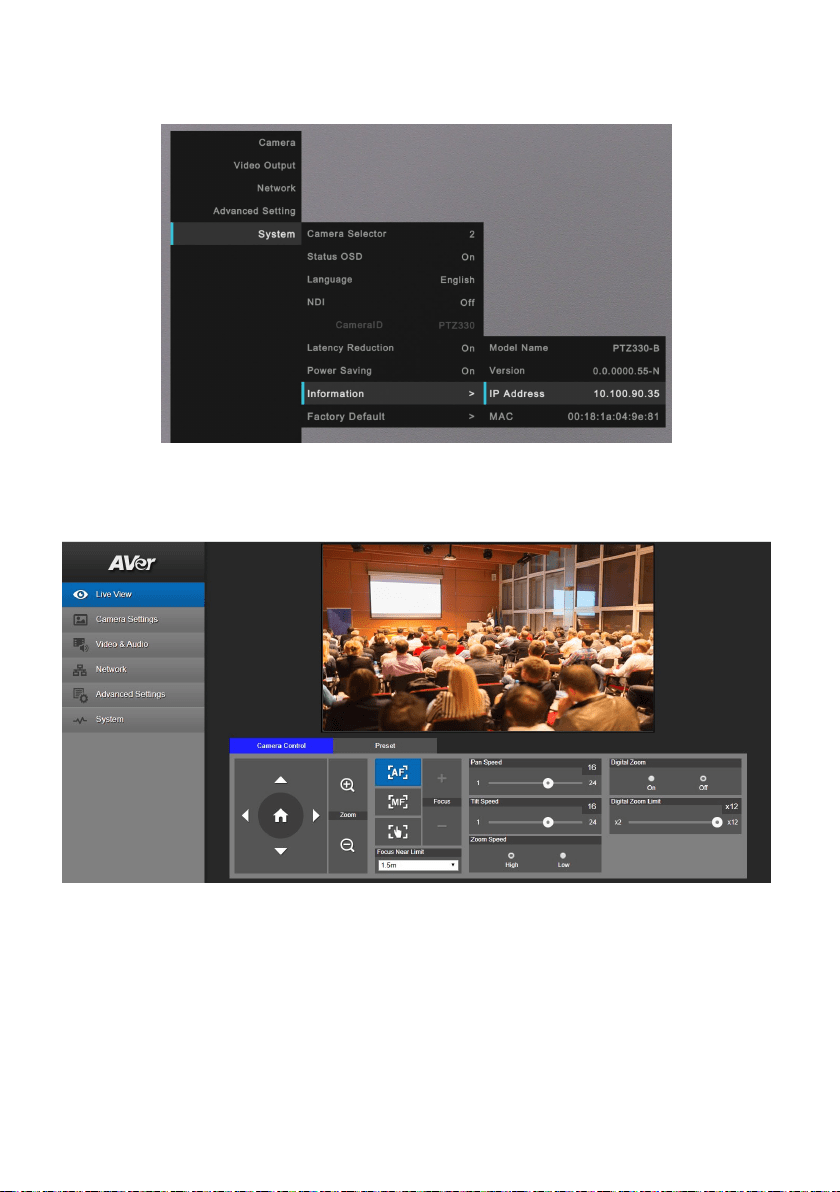
Task: Pan the camera with the left arrow
Action: pos(245,815)
